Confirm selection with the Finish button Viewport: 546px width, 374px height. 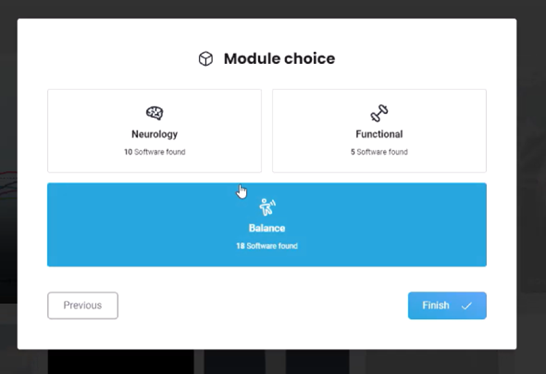tap(447, 305)
